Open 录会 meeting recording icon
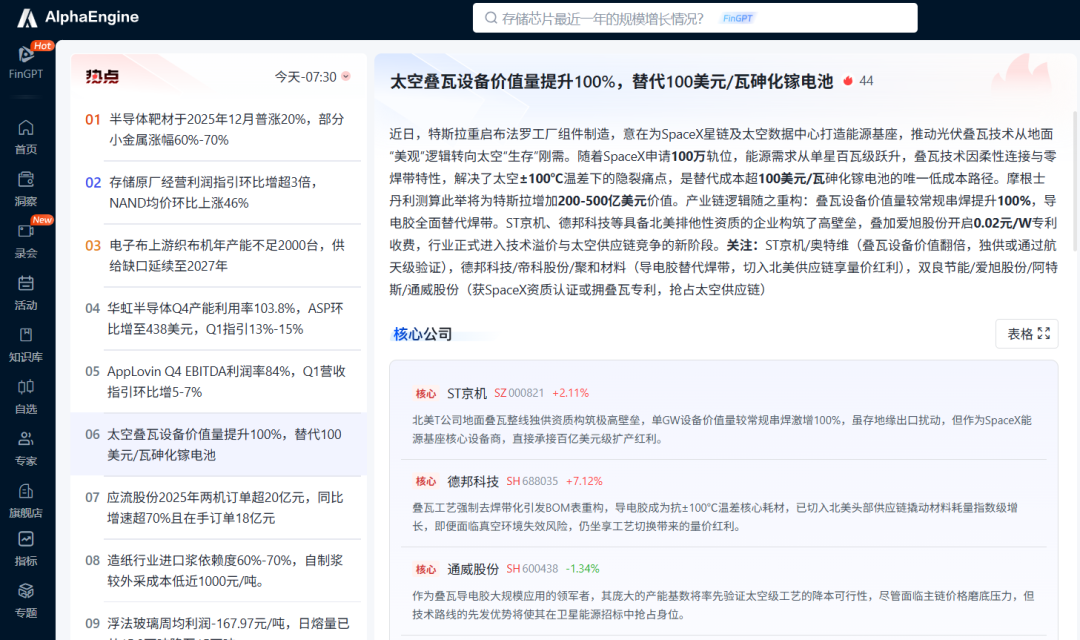This screenshot has width=1080, height=640. click(x=26, y=232)
